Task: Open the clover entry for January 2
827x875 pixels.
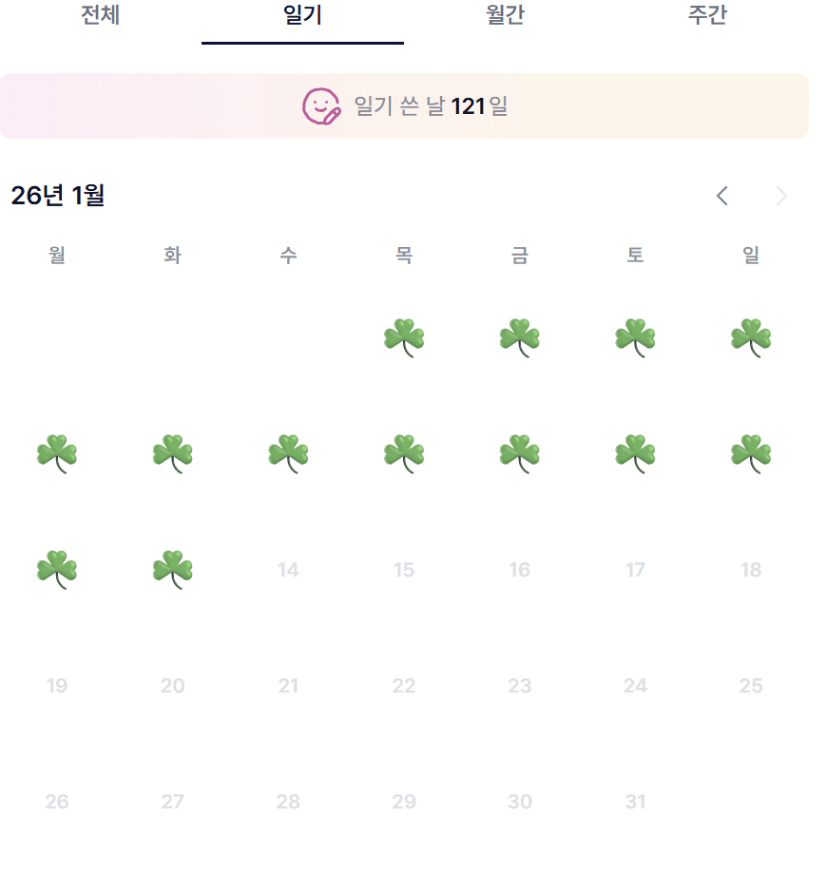Action: tap(519, 337)
